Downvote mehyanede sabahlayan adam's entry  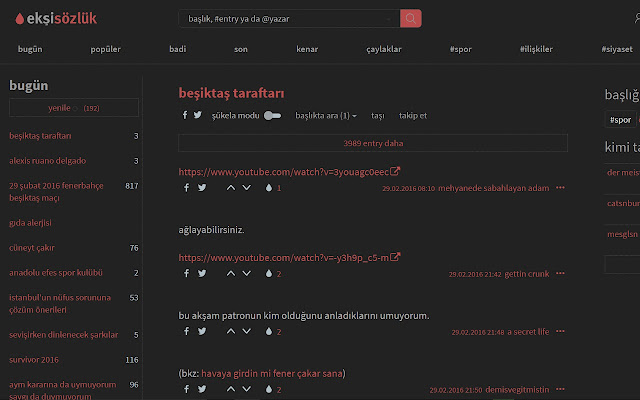coord(247,188)
